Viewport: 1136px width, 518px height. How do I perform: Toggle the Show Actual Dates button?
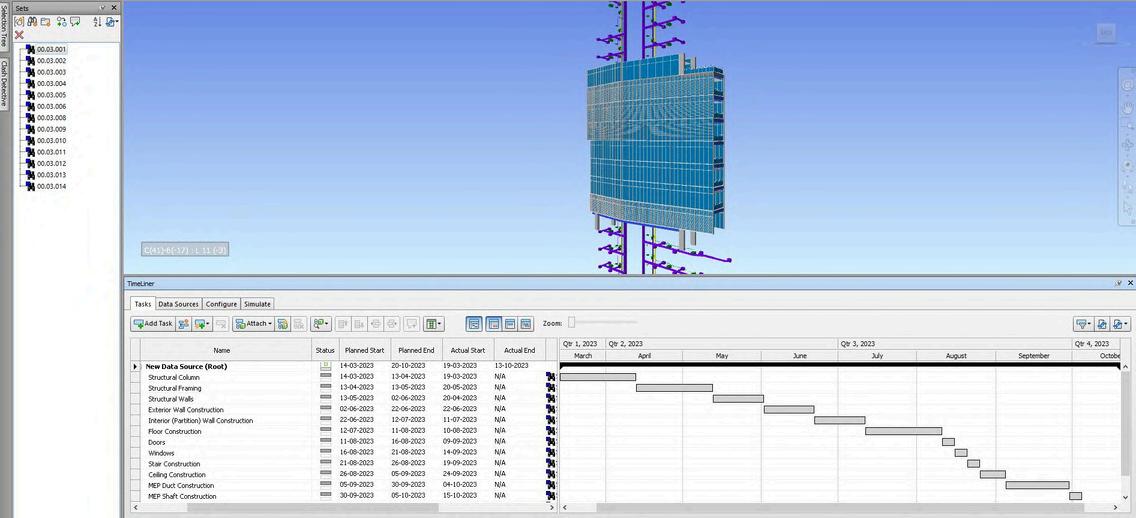pyautogui.click(x=509, y=324)
